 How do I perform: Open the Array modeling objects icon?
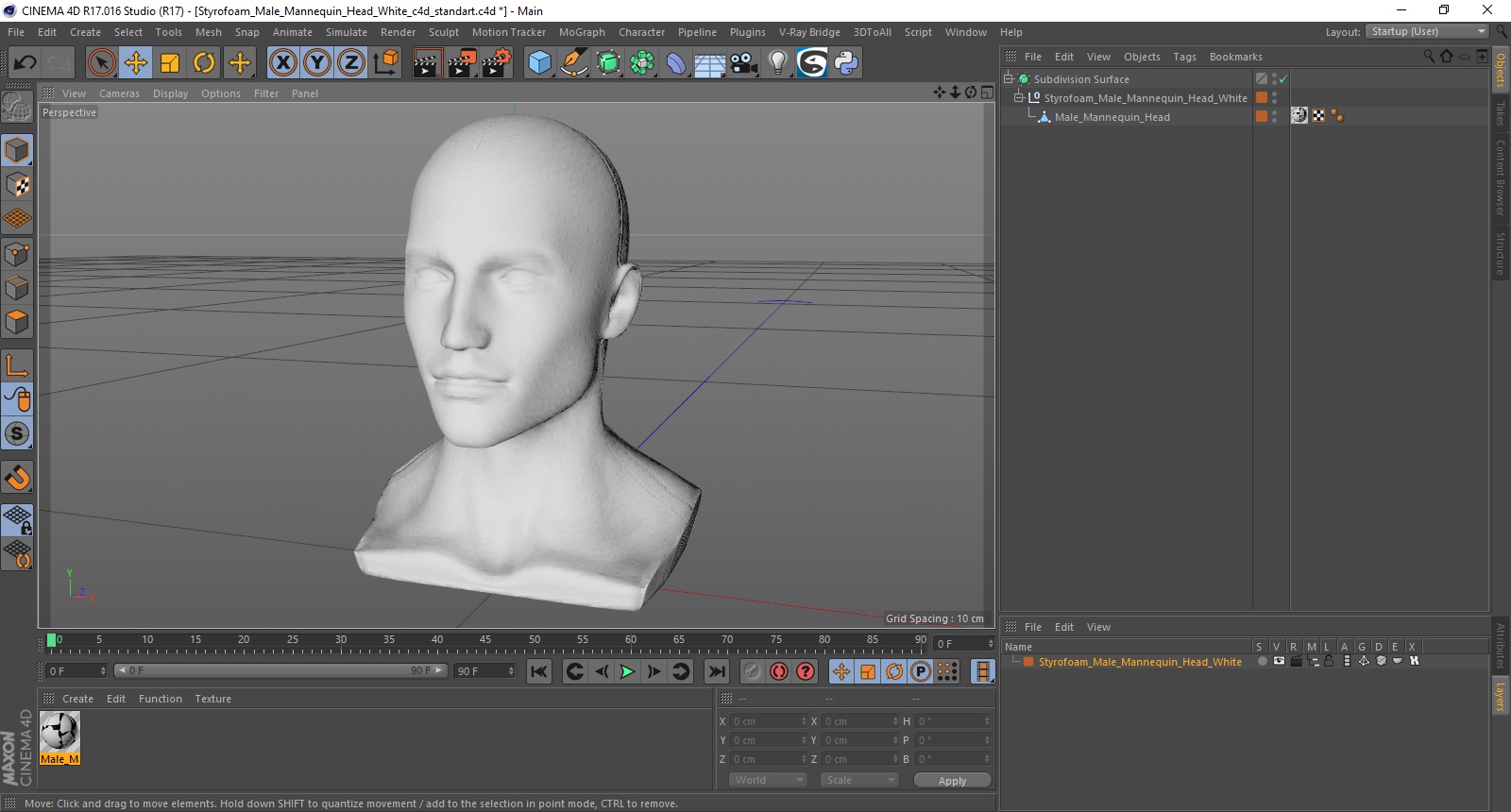(x=642, y=62)
